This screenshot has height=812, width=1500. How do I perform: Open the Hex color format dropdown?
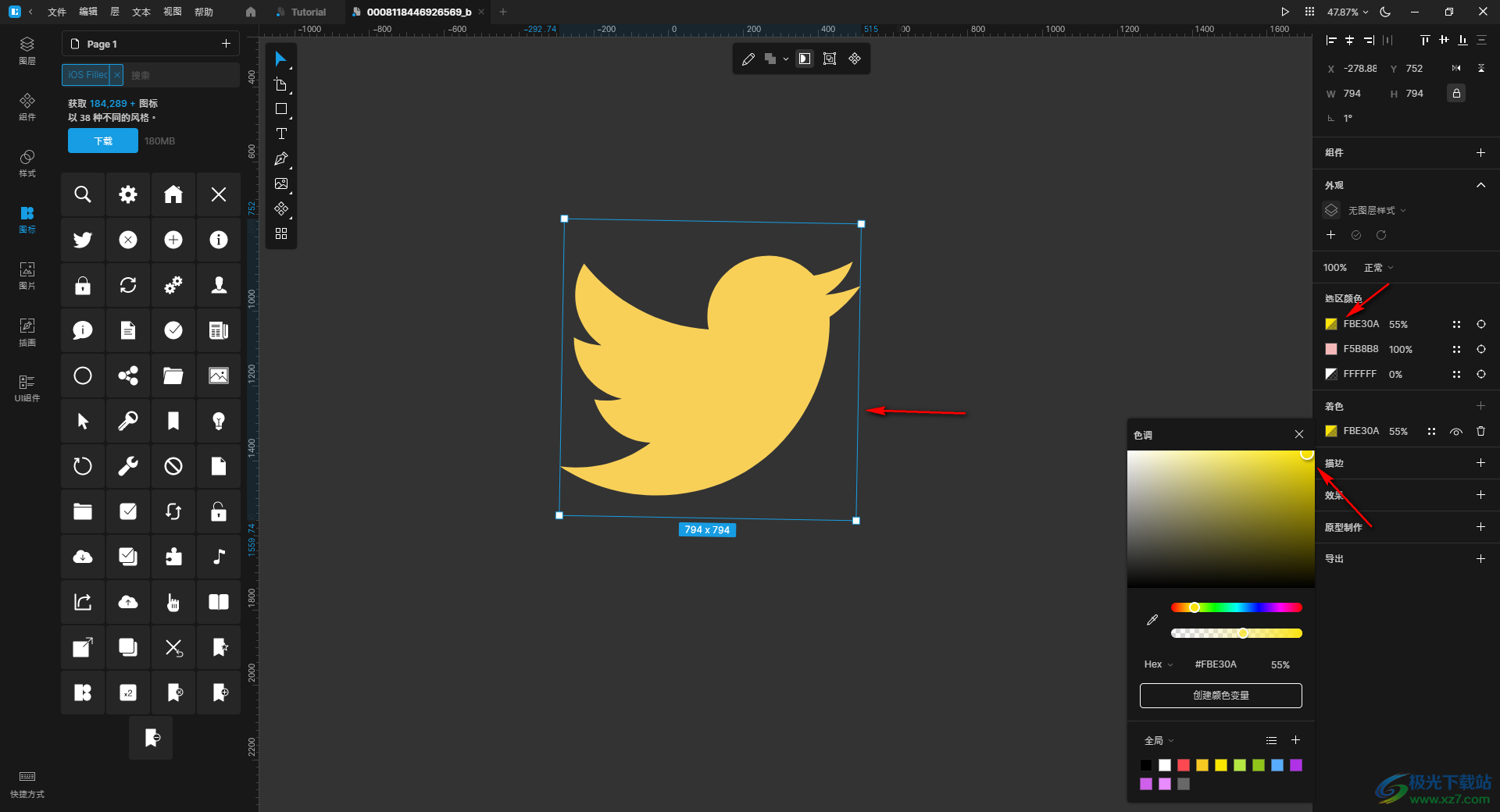[x=1159, y=664]
